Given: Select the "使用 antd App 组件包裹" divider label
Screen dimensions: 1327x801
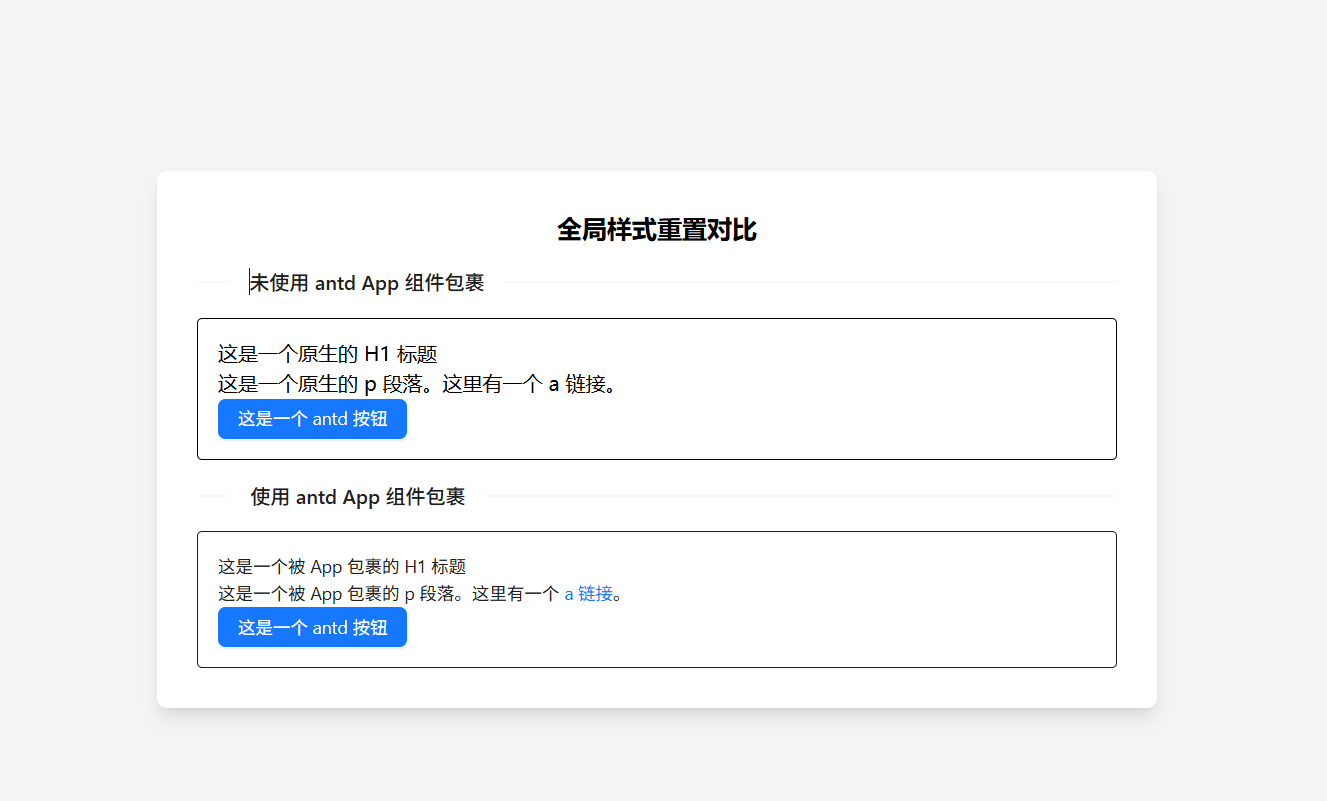Looking at the screenshot, I should tap(357, 497).
